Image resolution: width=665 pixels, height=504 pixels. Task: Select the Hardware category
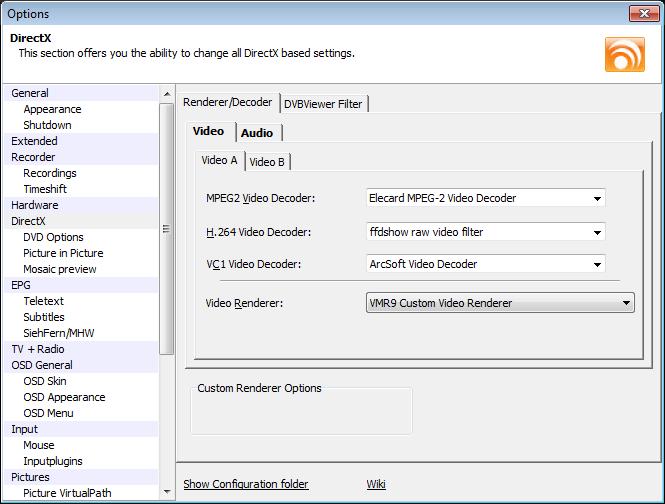point(35,205)
